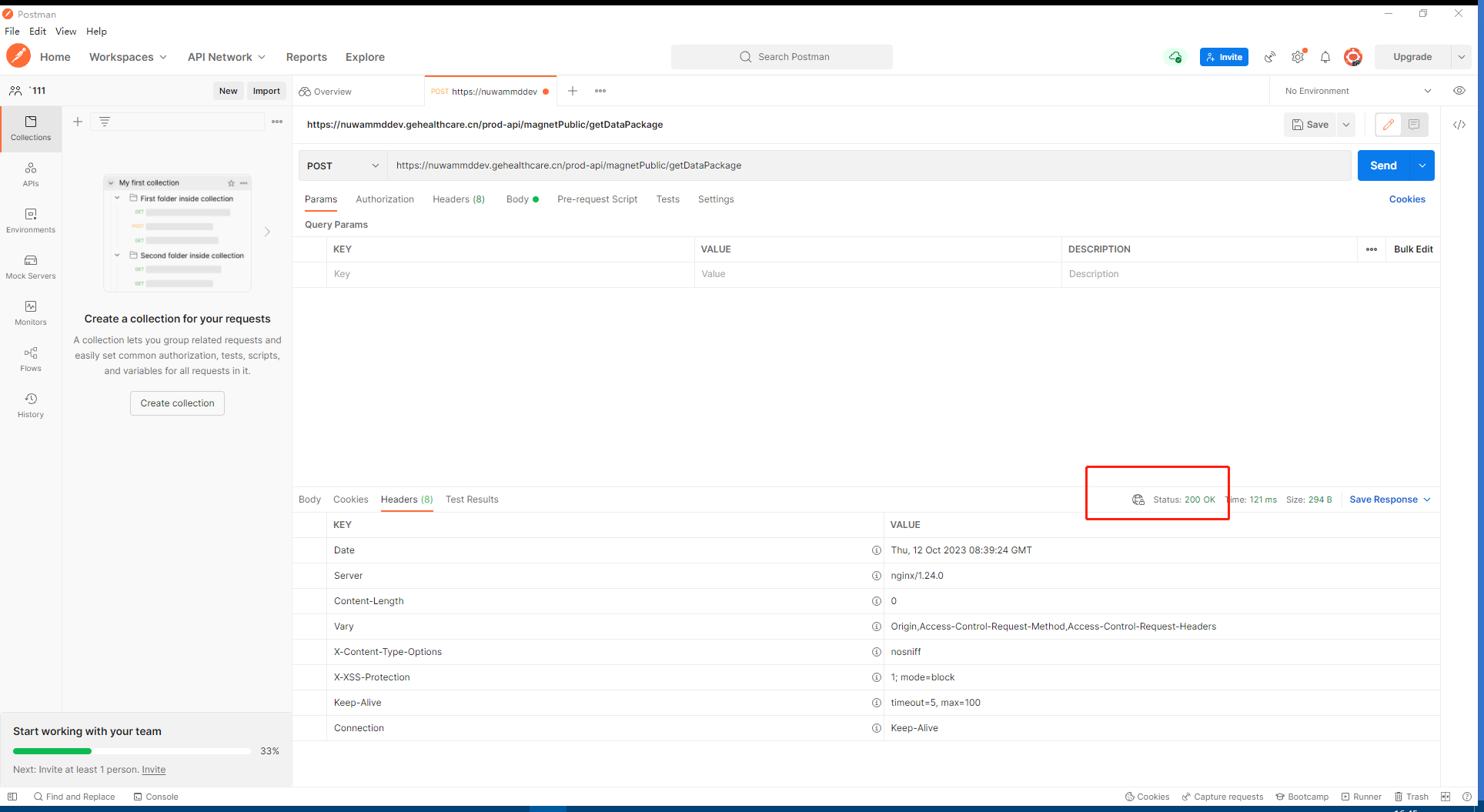Open the Help menu
Screen dimensions: 1484x812
96,32
